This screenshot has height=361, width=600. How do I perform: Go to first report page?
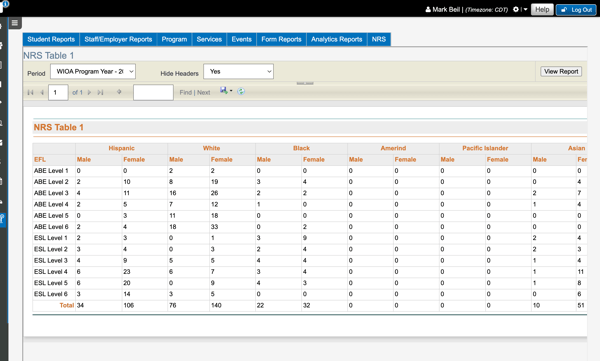[x=31, y=92]
